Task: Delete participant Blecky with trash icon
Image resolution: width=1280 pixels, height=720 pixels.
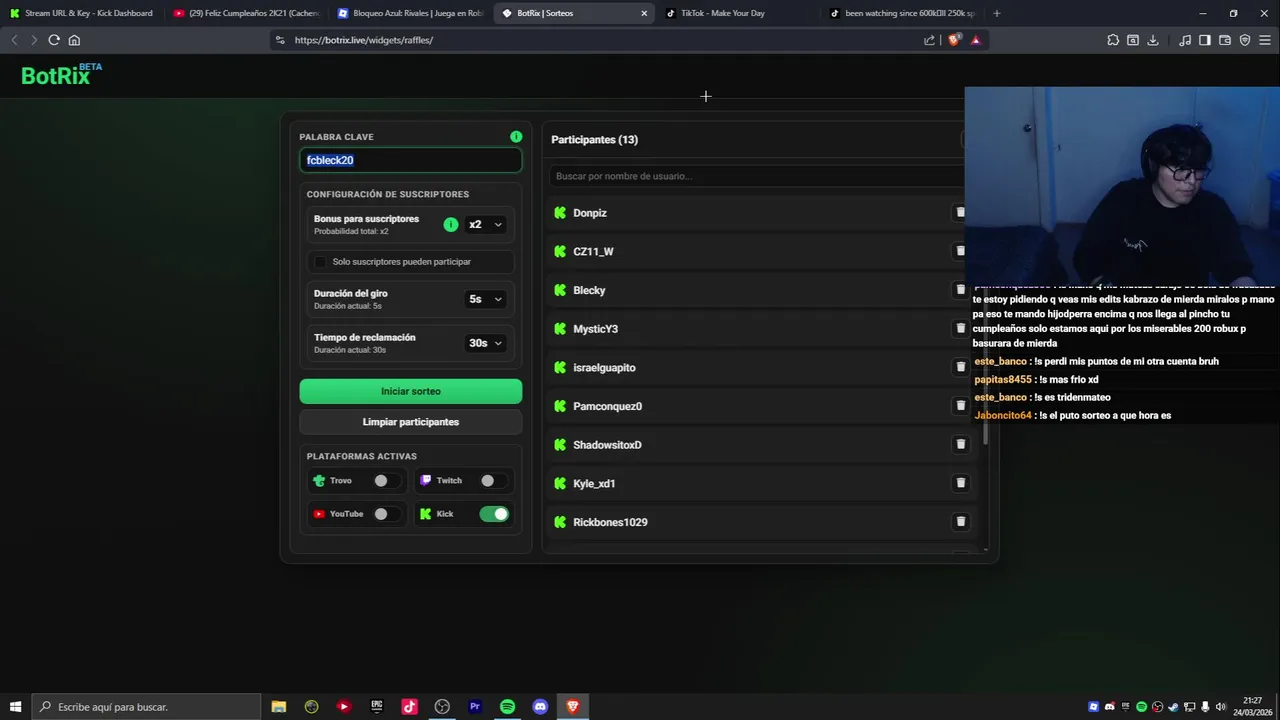Action: tap(960, 290)
